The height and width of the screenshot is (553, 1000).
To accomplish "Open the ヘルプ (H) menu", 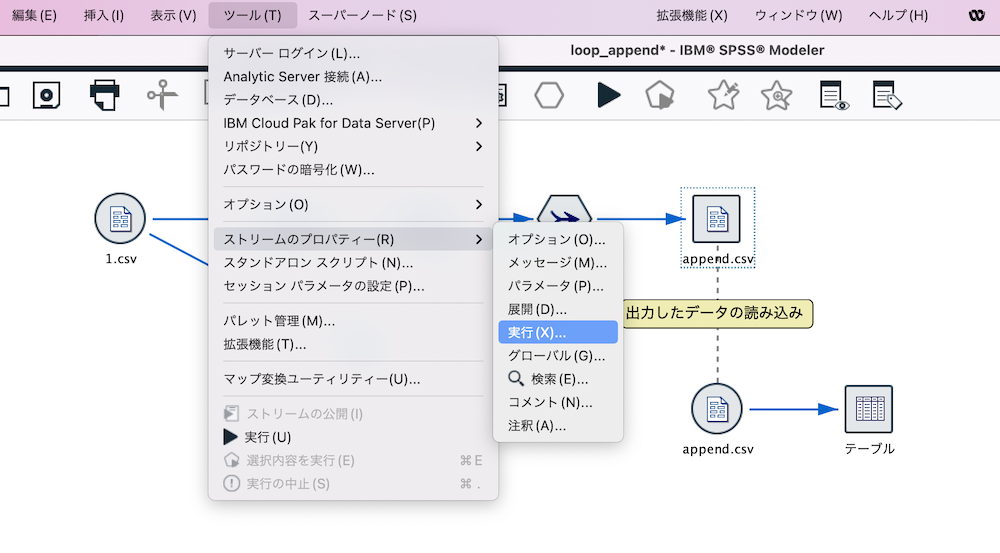I will [898, 15].
